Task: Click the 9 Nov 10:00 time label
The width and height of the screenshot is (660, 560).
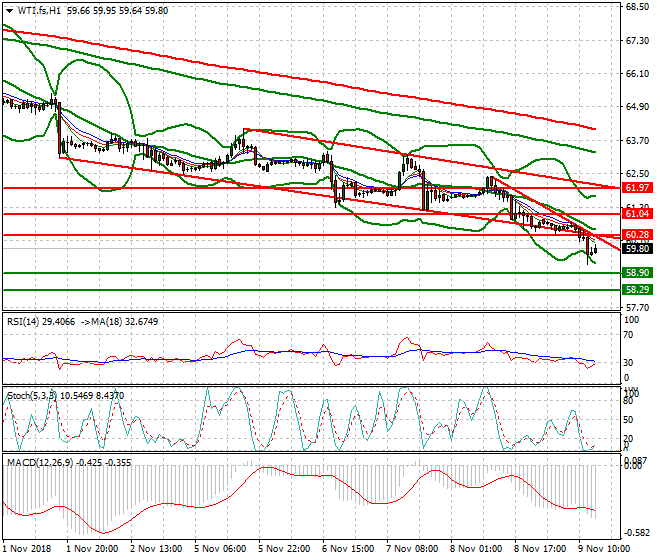Action: [x=604, y=549]
